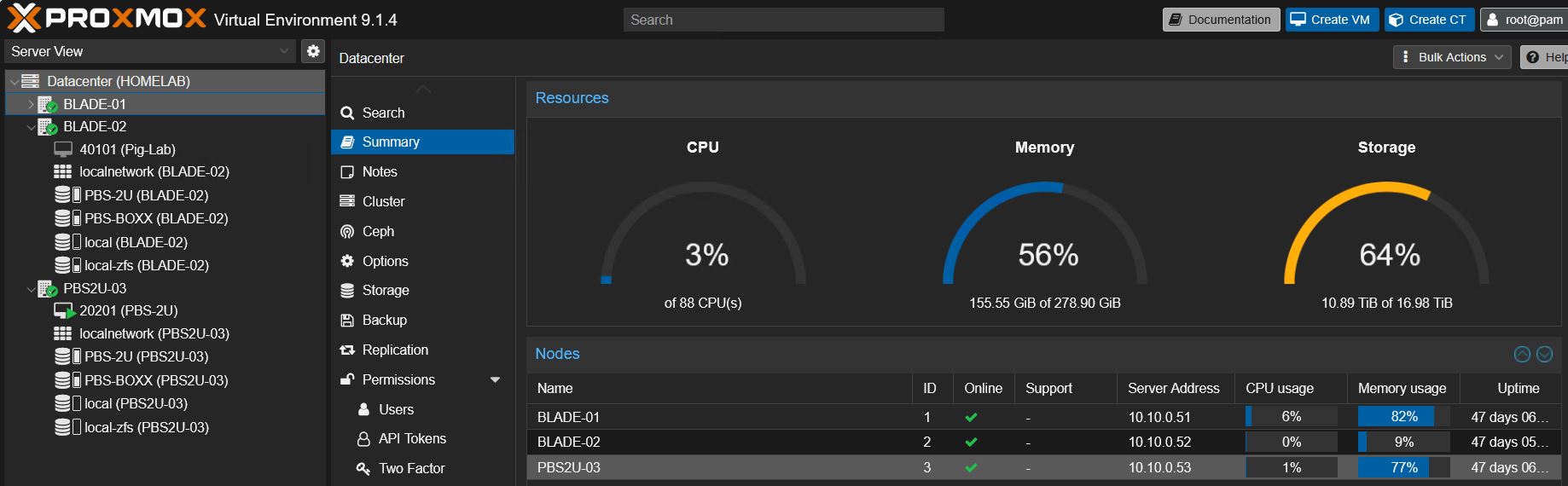Select the PBS2U-03 row in Nodes table
The image size is (1568, 486).
pyautogui.click(x=1044, y=467)
